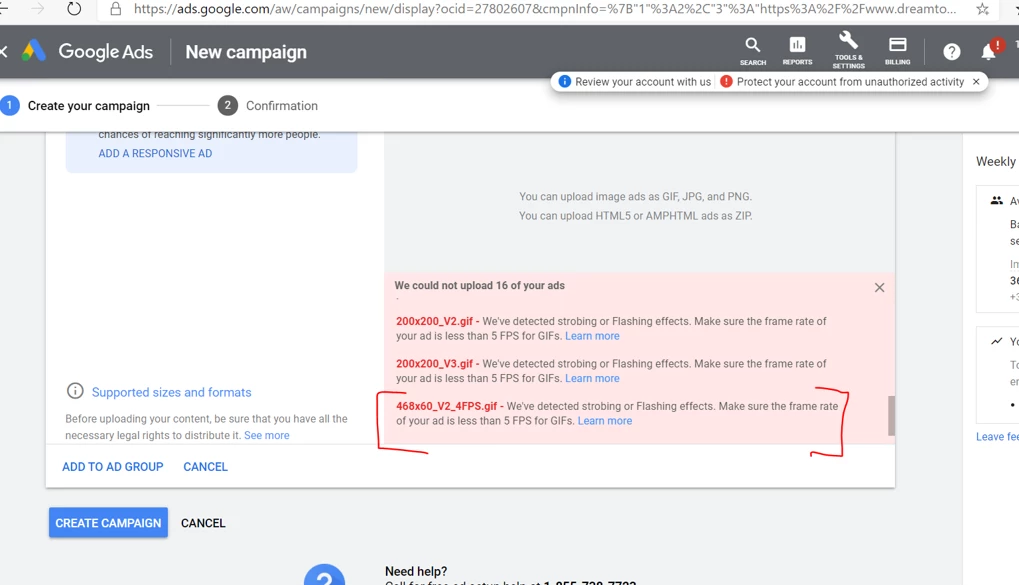The image size is (1019, 586).
Task: Dismiss the upload error message
Action: 879,288
